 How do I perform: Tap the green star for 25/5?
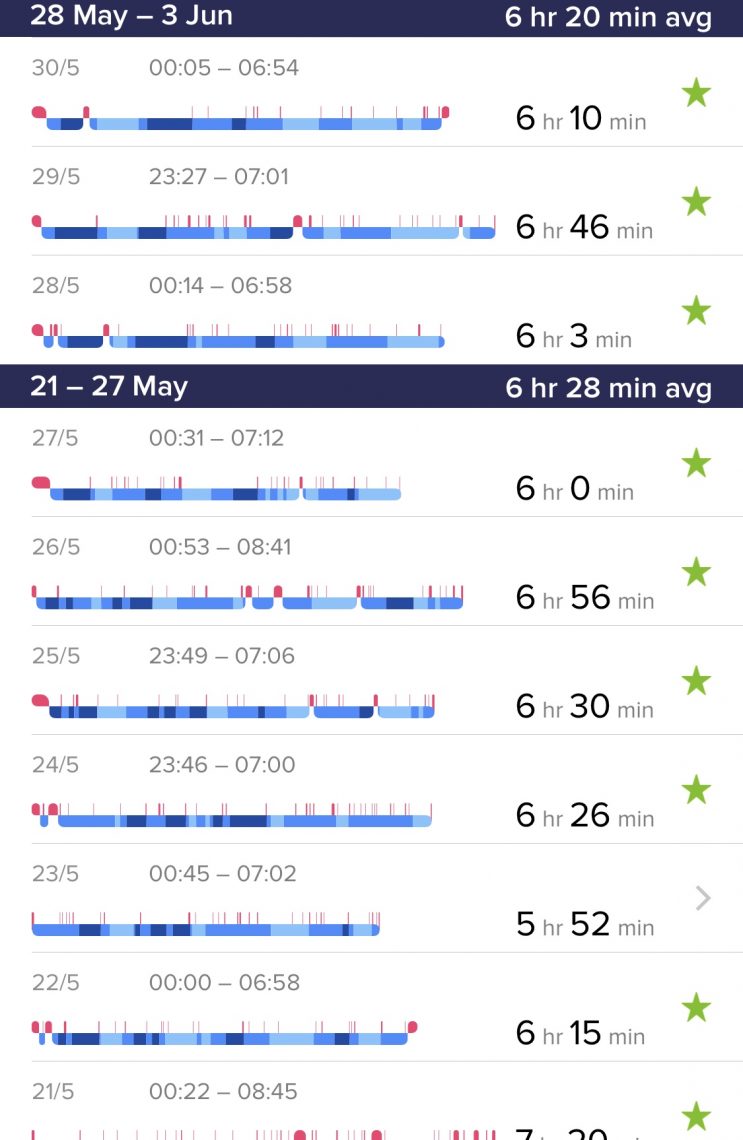[696, 681]
